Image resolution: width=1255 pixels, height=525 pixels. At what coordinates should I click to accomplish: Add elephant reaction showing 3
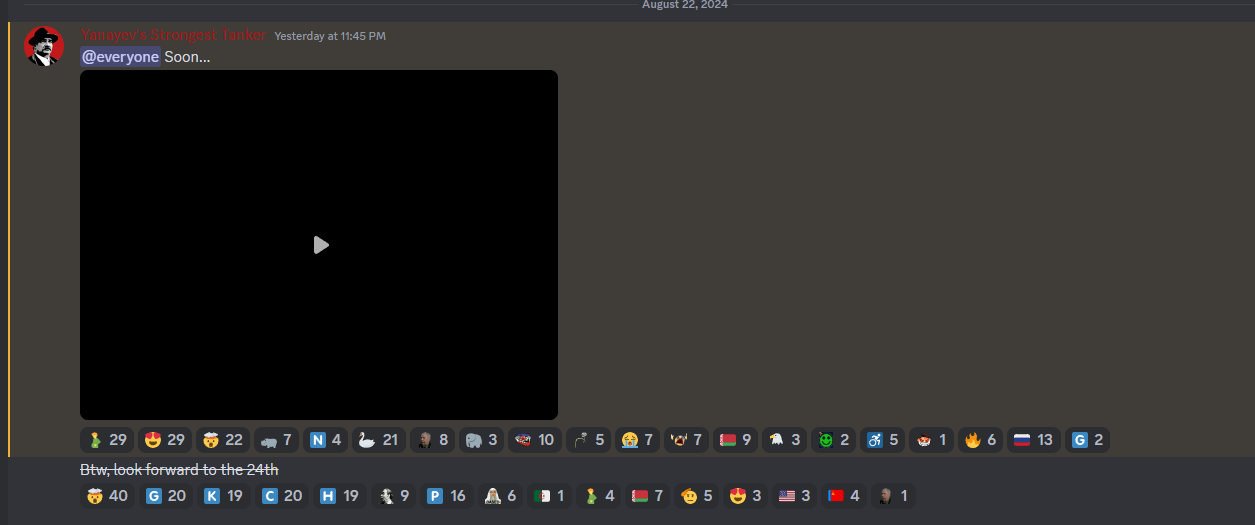coord(482,440)
